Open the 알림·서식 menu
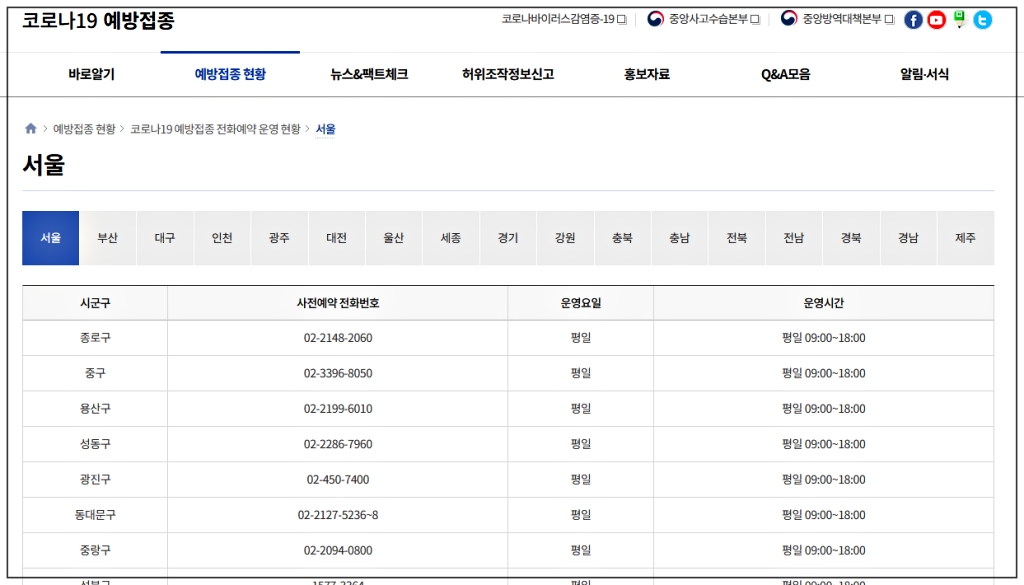Image resolution: width=1024 pixels, height=585 pixels. tap(924, 74)
